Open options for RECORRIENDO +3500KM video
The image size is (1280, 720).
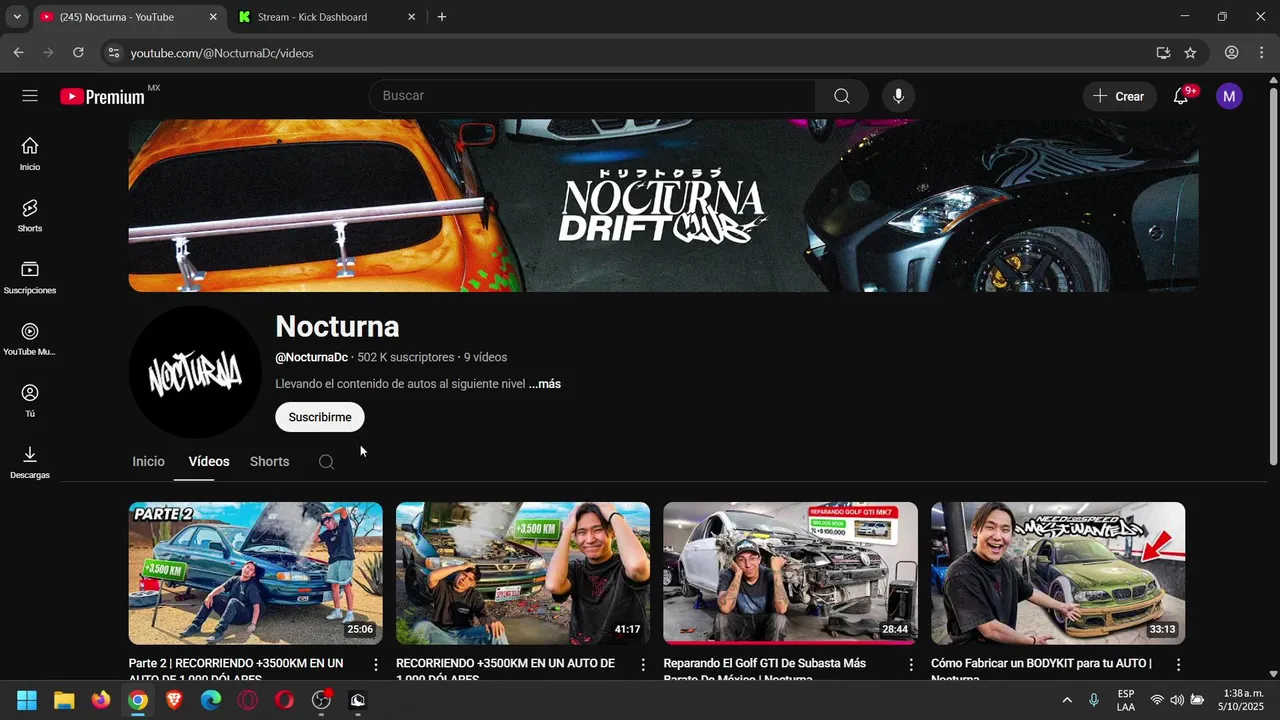tap(643, 665)
